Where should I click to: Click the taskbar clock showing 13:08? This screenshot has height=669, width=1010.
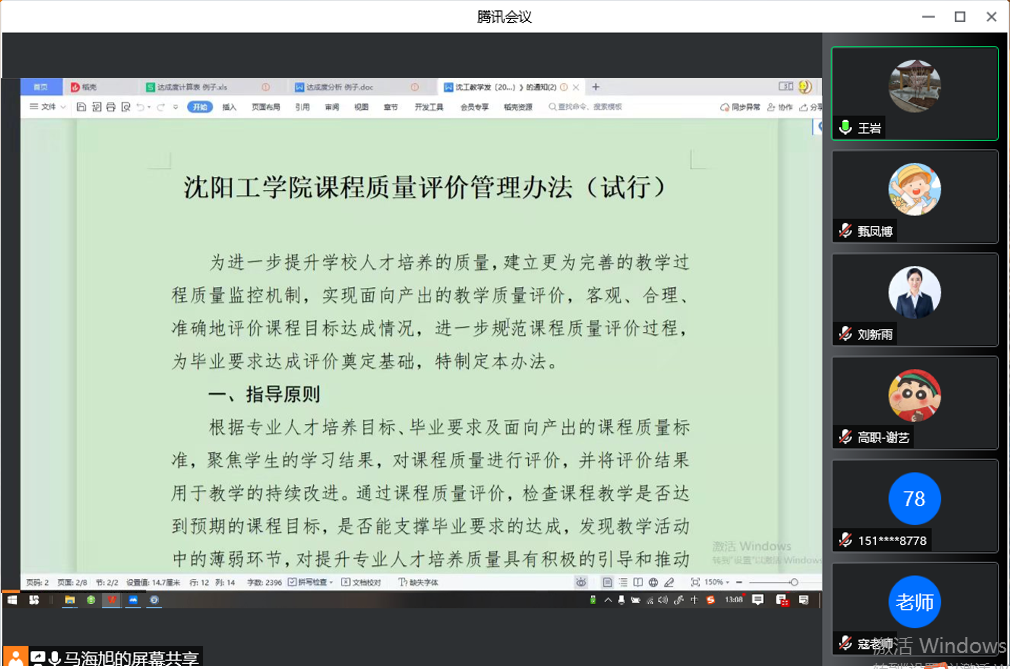point(734,599)
